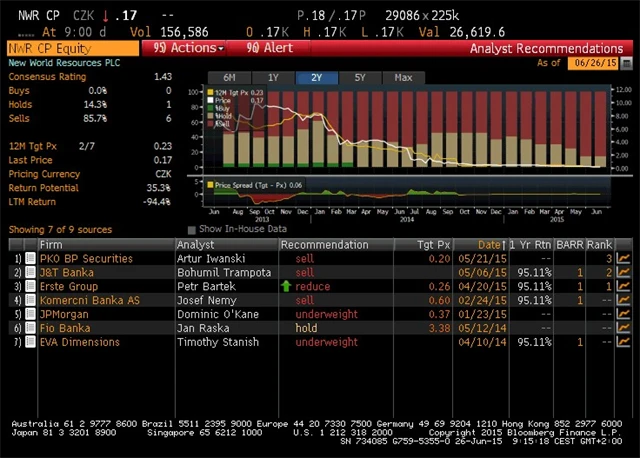This screenshot has height=458, width=640.
Task: Open Erste Group row chart icon
Action: [x=624, y=286]
